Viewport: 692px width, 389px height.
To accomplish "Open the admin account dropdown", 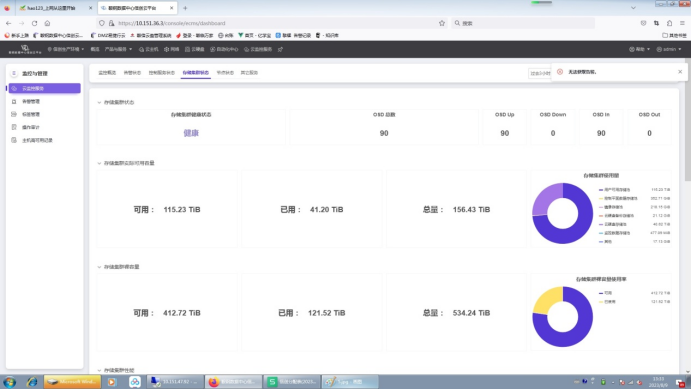I will pos(669,49).
